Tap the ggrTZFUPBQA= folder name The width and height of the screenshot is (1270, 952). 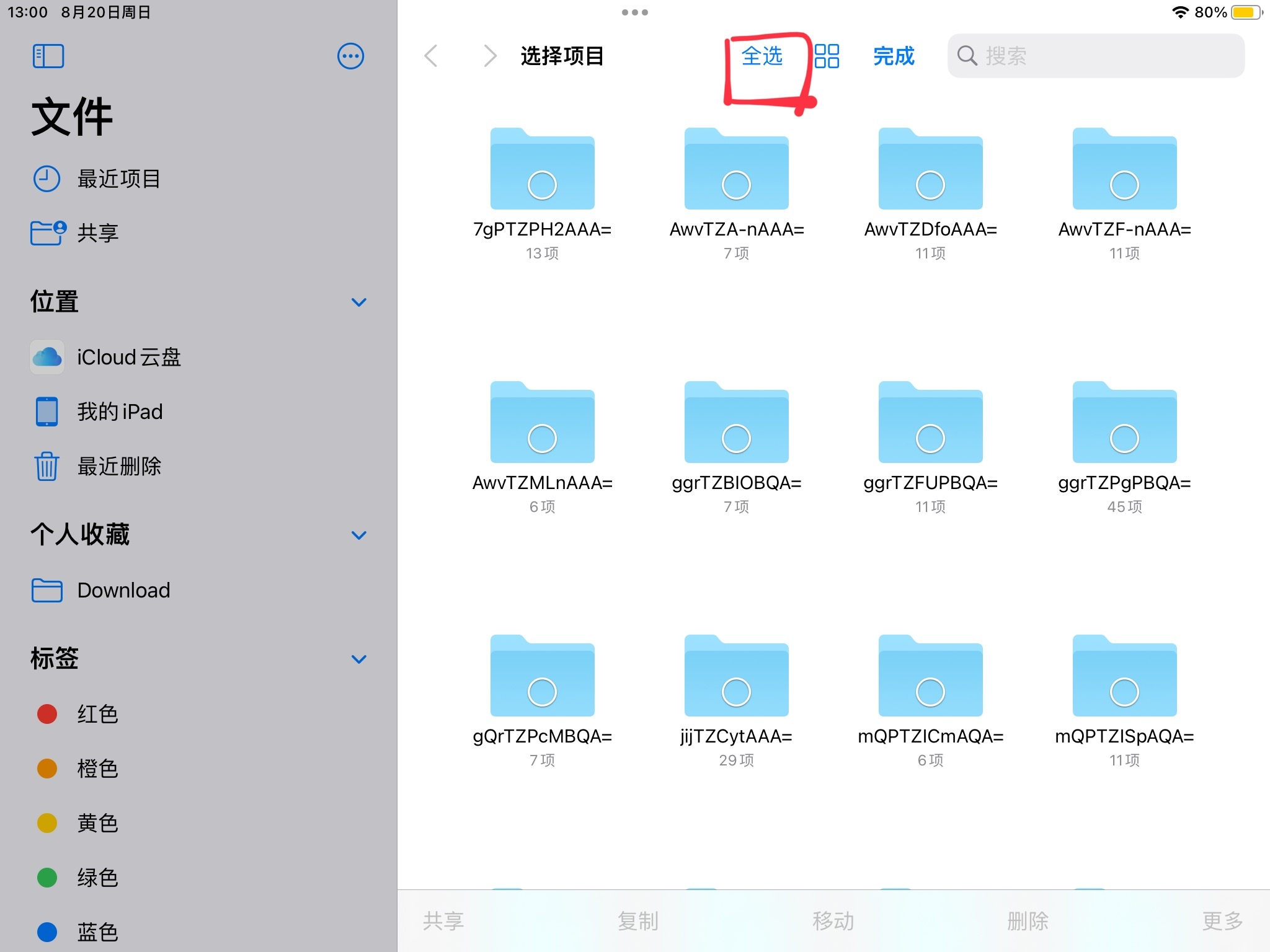click(x=930, y=483)
